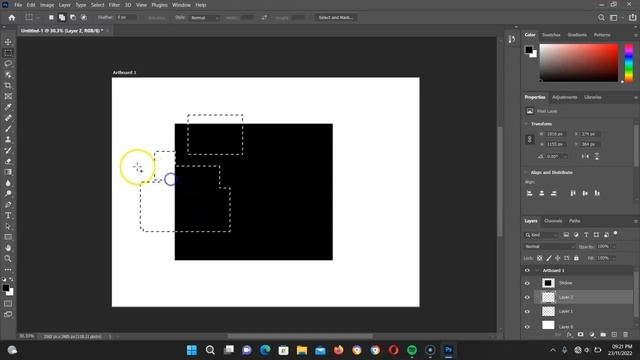The width and height of the screenshot is (640, 360).
Task: Select the Hand tool
Action: (8, 248)
